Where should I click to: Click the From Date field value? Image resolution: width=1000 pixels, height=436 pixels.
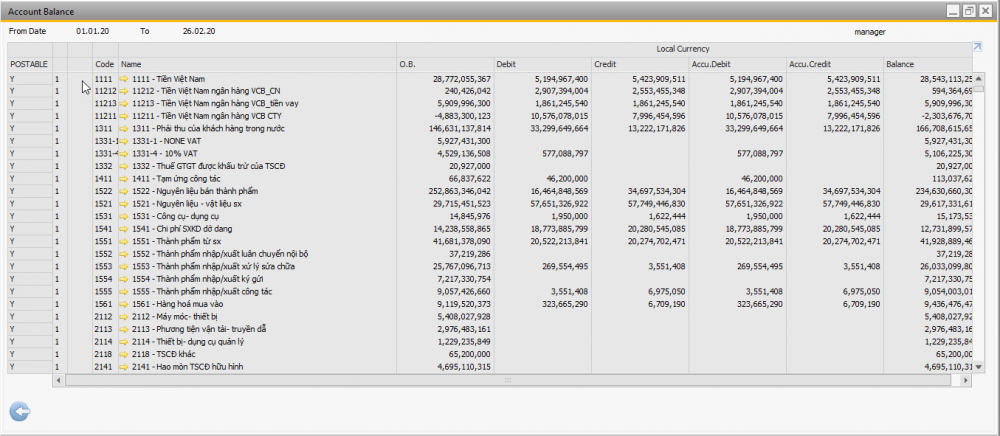pyautogui.click(x=89, y=31)
